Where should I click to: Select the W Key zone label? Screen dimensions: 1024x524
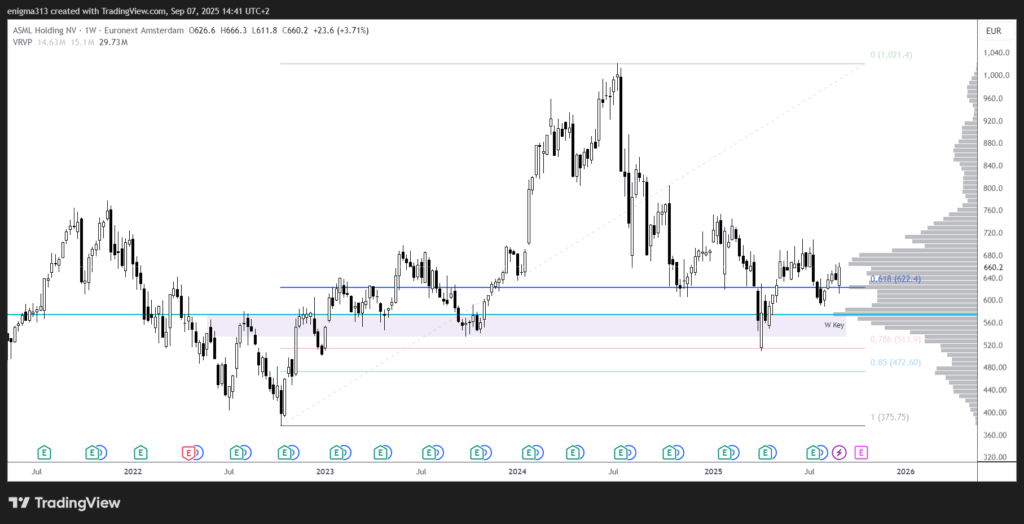pyautogui.click(x=834, y=325)
